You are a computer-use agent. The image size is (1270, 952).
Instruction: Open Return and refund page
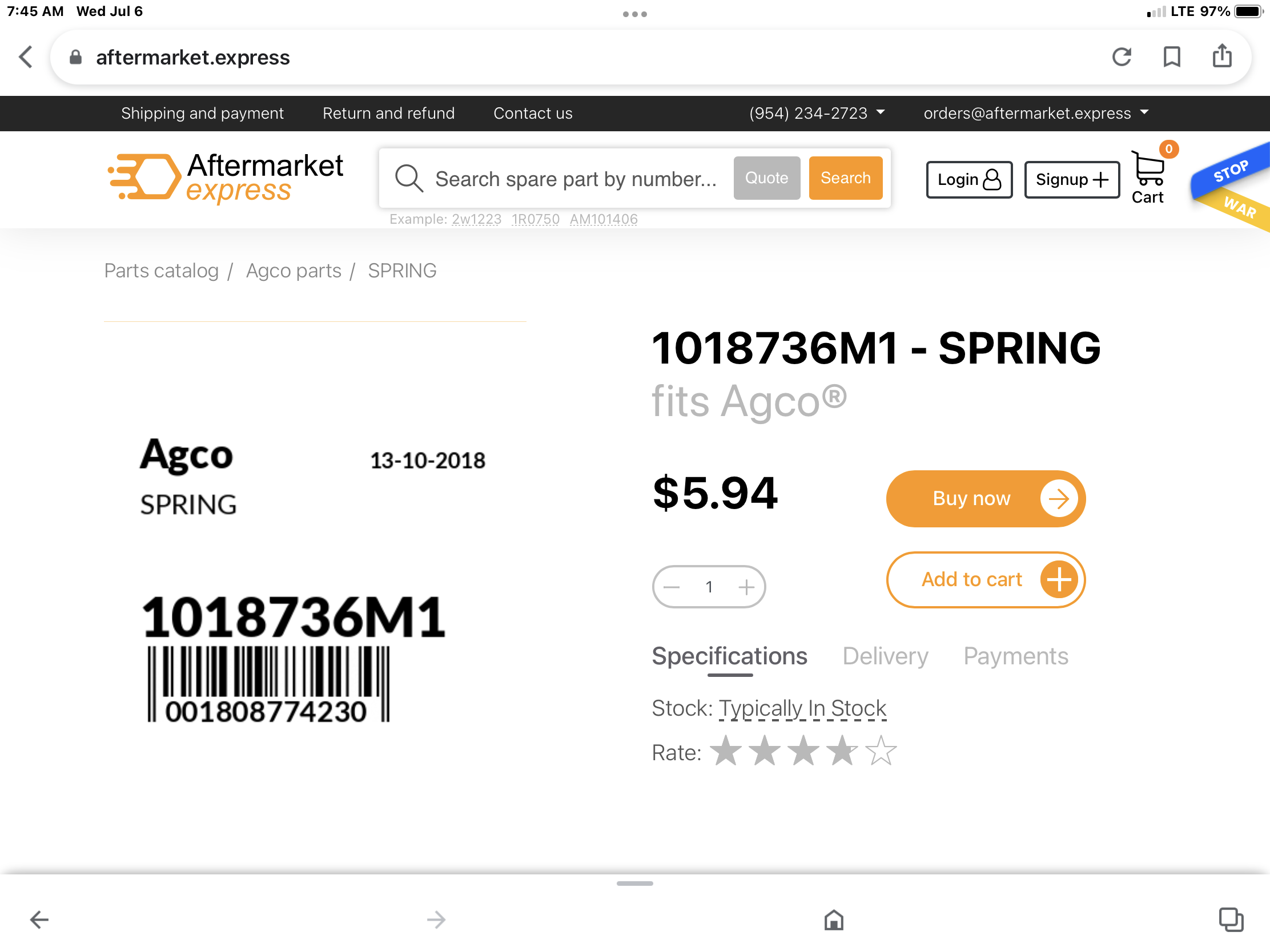coord(388,113)
